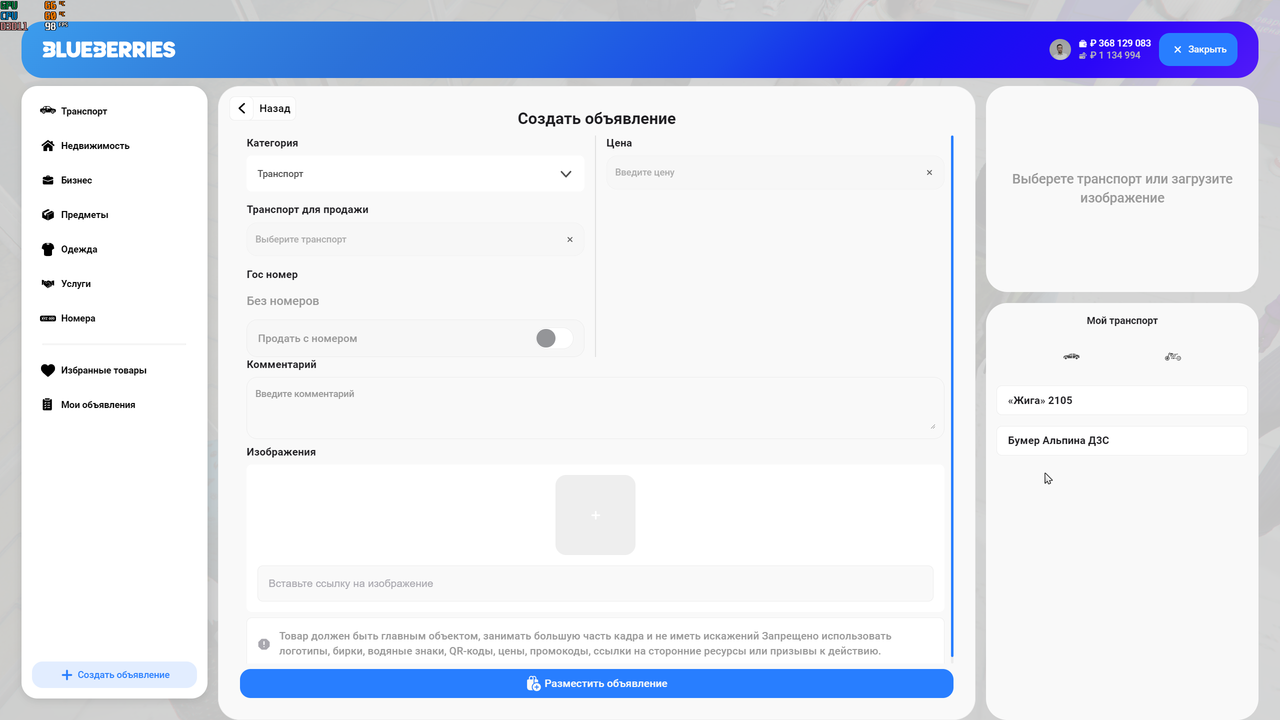Click the t-shirt icon beside Одежда
The width and height of the screenshot is (1280, 720).
[47, 249]
